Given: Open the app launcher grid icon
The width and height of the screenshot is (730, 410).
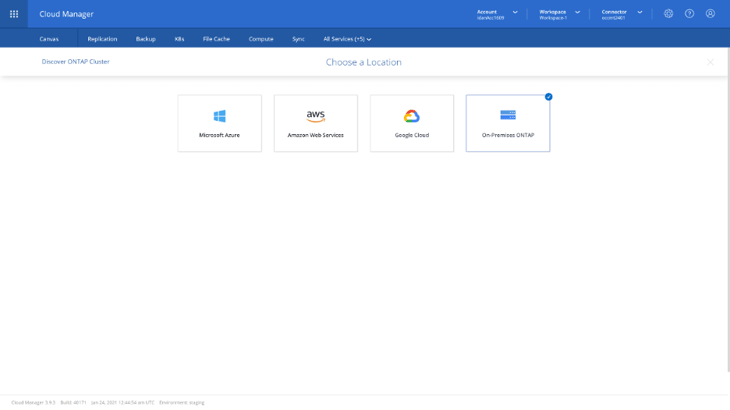Looking at the screenshot, I should [x=14, y=14].
